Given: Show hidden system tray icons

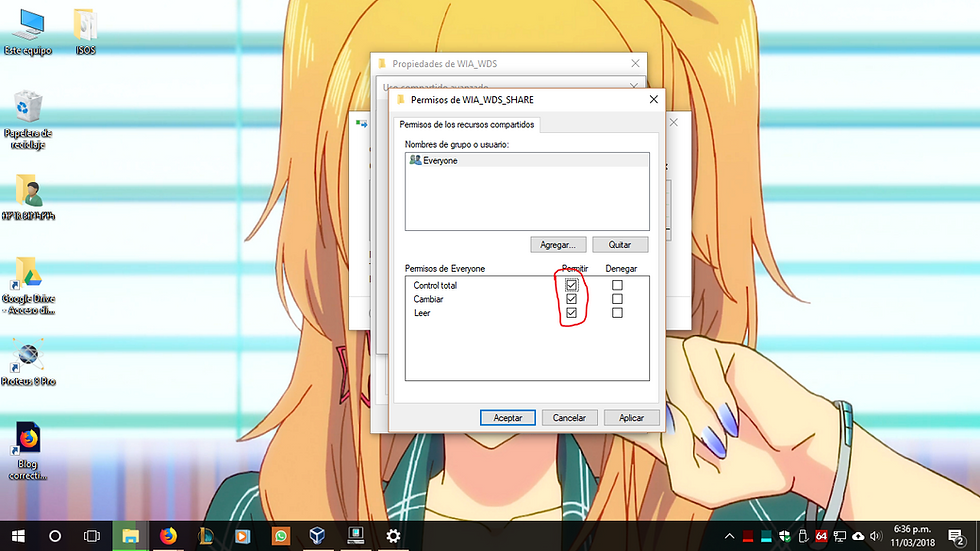Looking at the screenshot, I should coord(729,536).
